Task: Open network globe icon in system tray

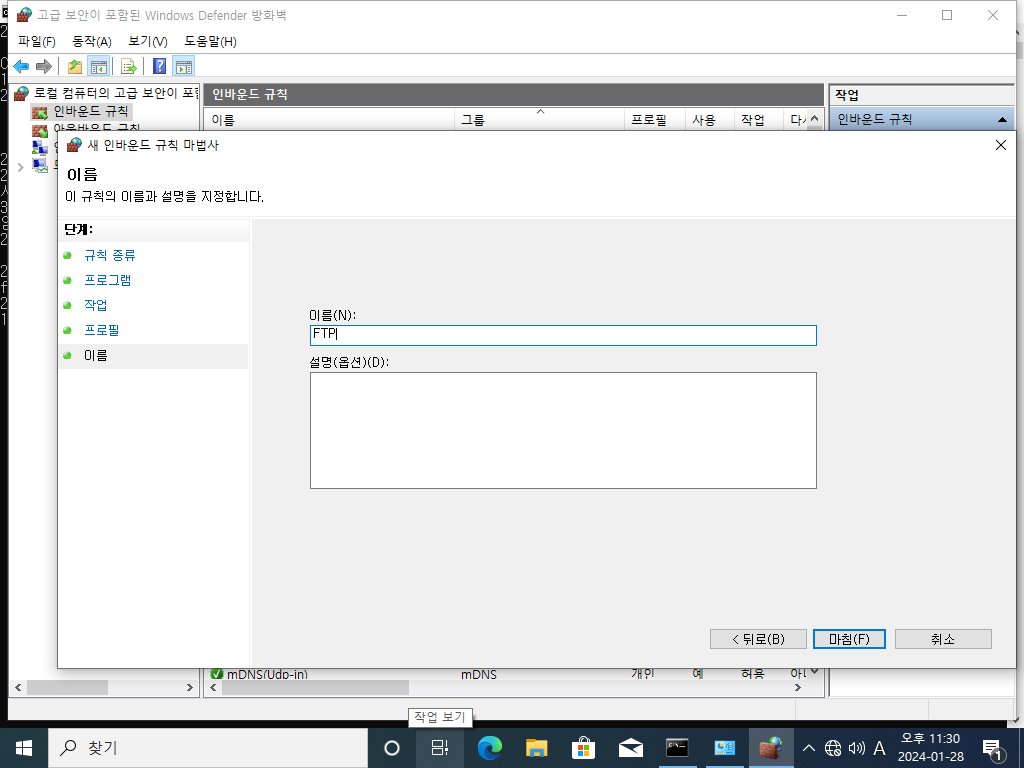Action: coord(833,748)
